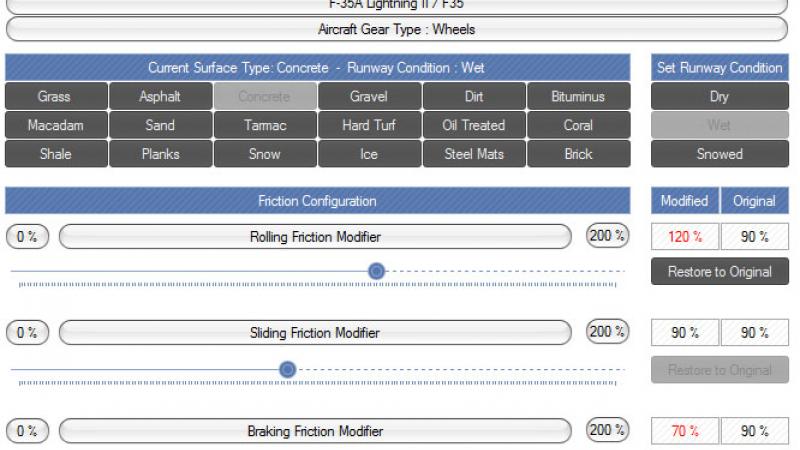Choose the Shale surface type
The image size is (800, 450).
56,154
